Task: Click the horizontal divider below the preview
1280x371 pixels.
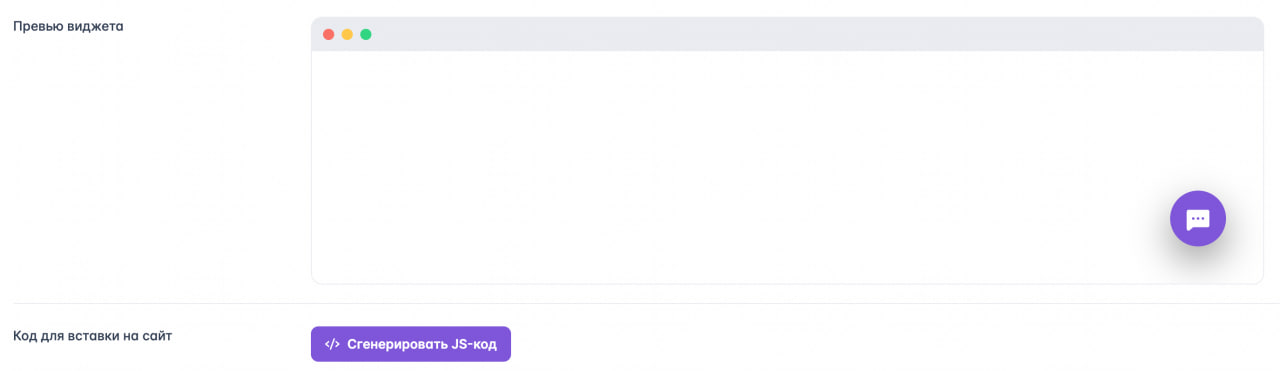Action: [645, 303]
